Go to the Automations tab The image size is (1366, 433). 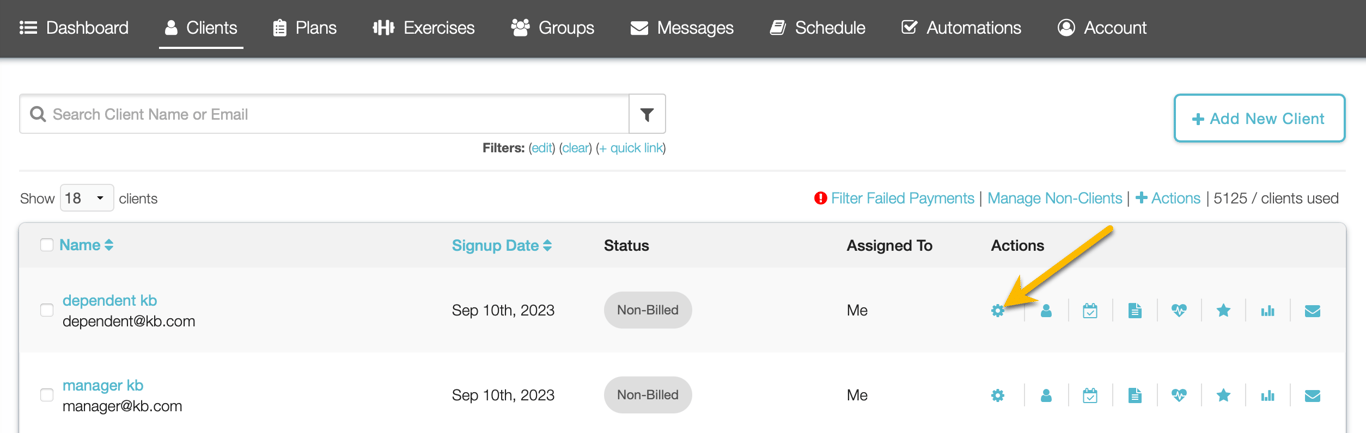pos(961,28)
